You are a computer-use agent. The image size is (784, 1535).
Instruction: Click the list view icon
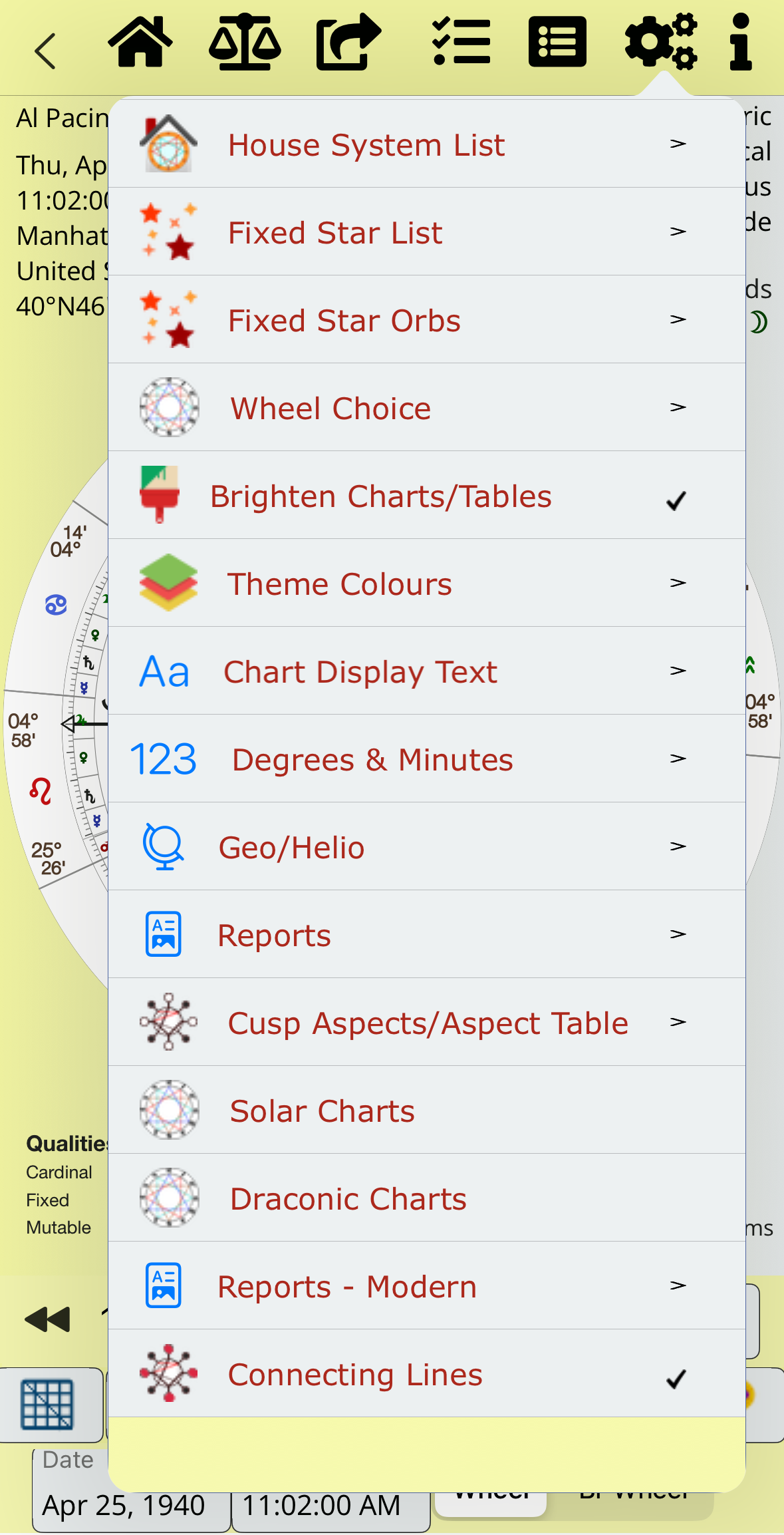(557, 43)
